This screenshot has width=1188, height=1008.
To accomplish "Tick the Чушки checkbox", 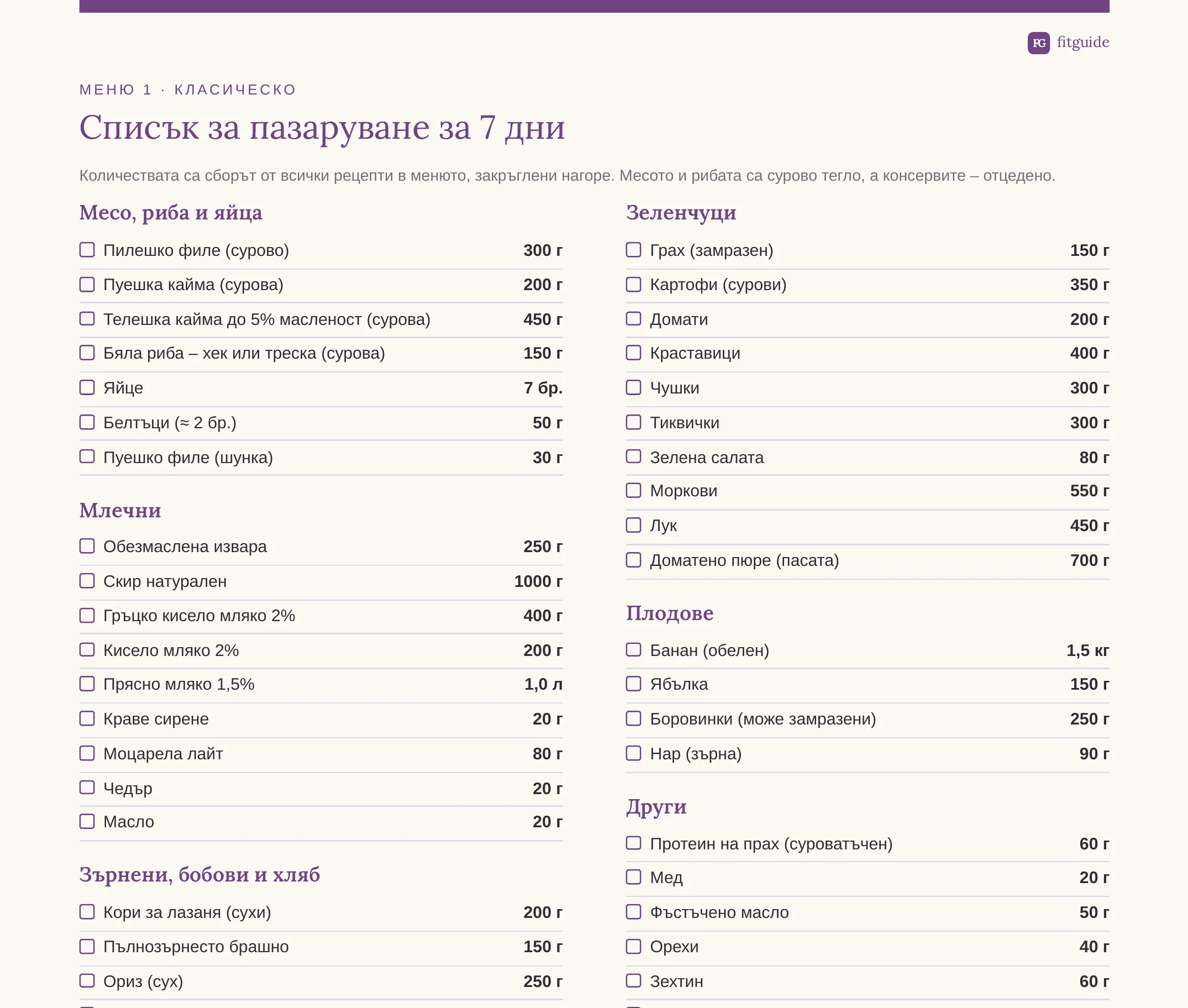I will coord(634,387).
